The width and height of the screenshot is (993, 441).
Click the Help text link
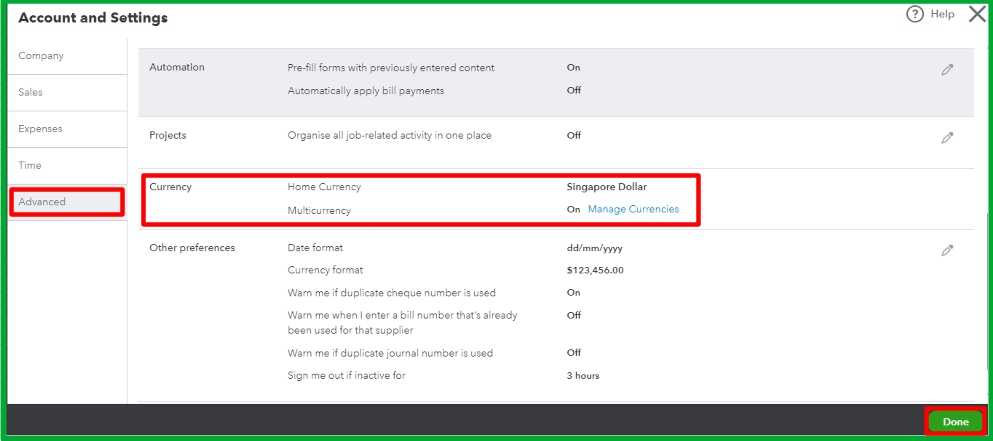[942, 15]
